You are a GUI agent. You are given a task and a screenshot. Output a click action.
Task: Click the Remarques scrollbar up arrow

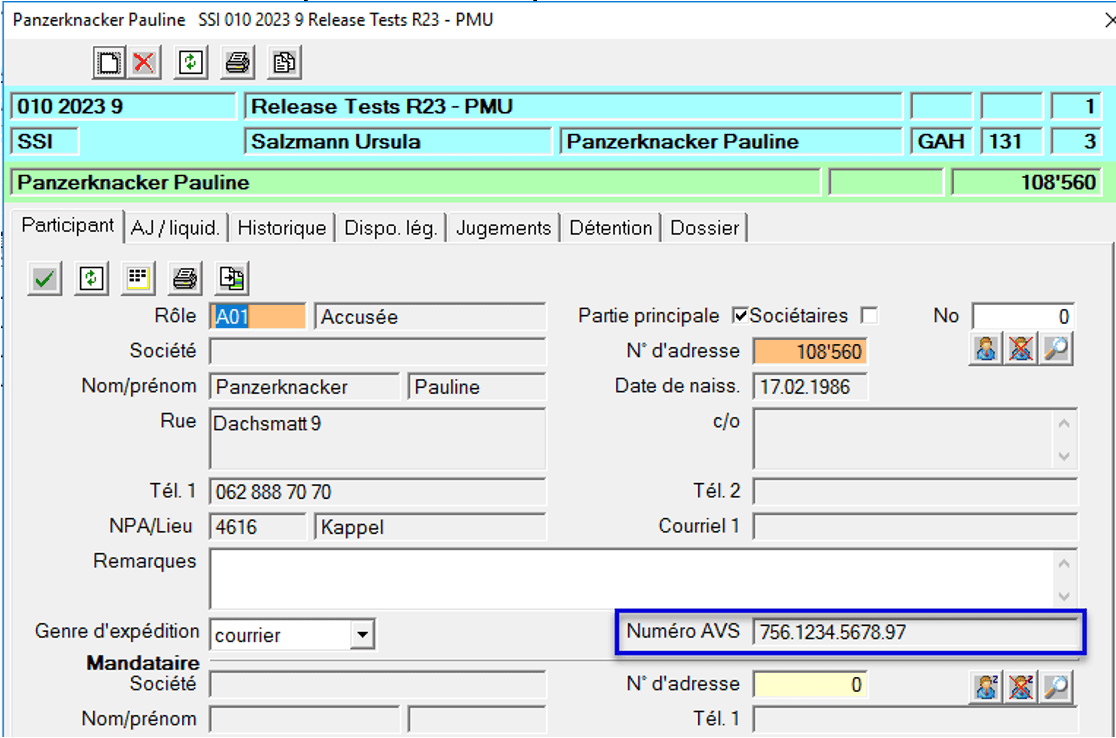(1064, 564)
